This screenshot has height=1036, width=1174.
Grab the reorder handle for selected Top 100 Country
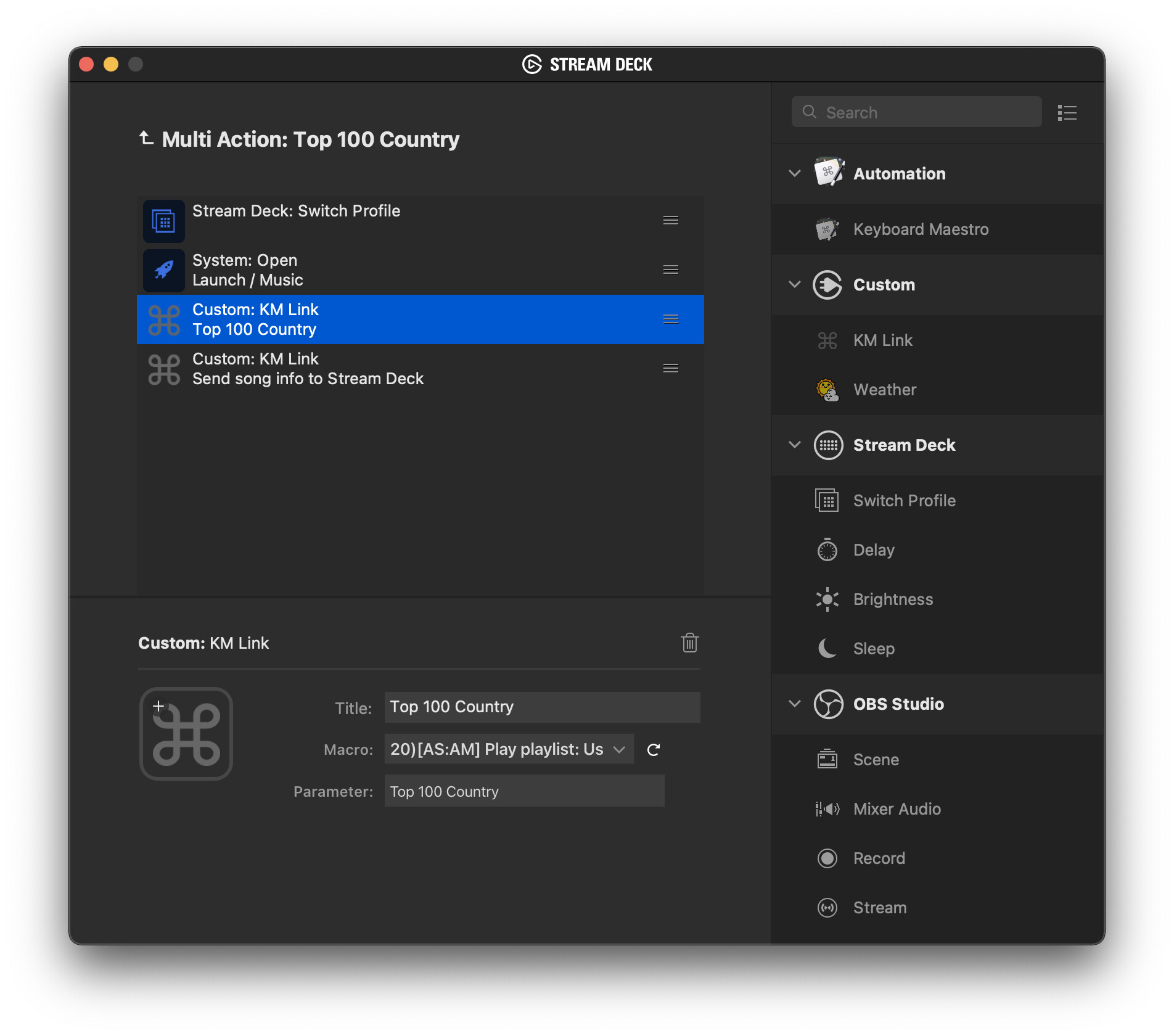click(x=671, y=319)
